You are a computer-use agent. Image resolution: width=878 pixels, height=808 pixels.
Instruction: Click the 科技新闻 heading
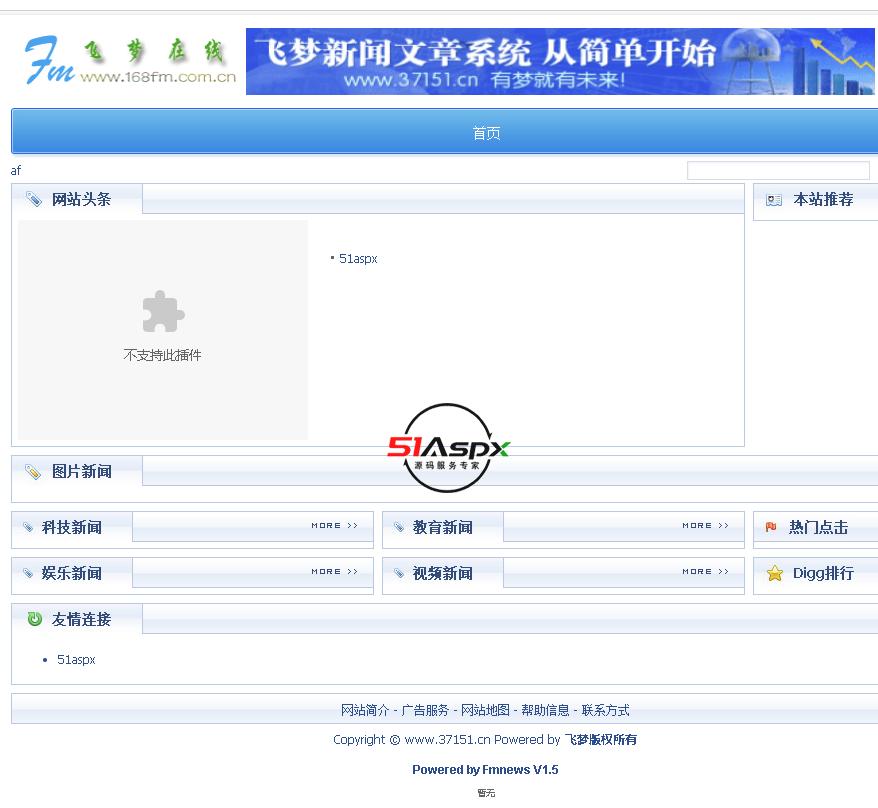coord(72,527)
